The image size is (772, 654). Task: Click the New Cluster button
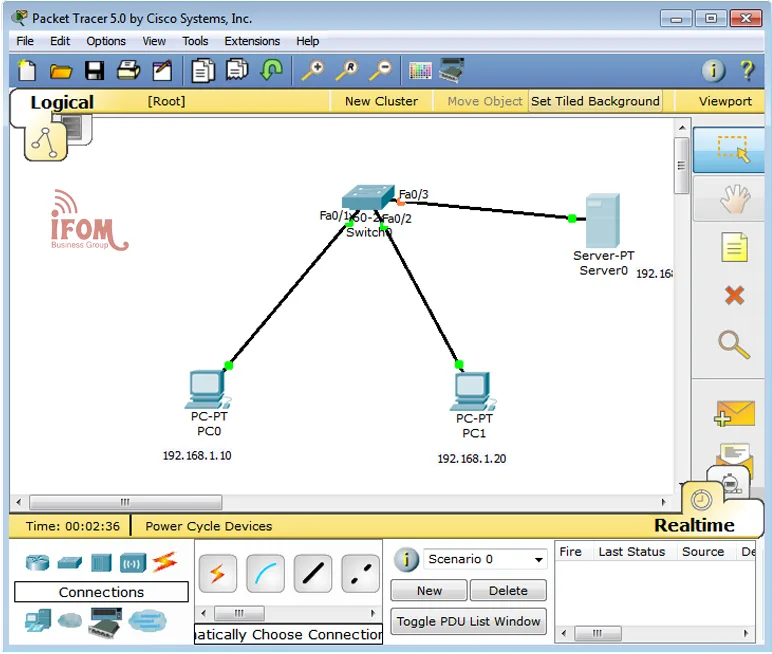(x=381, y=101)
